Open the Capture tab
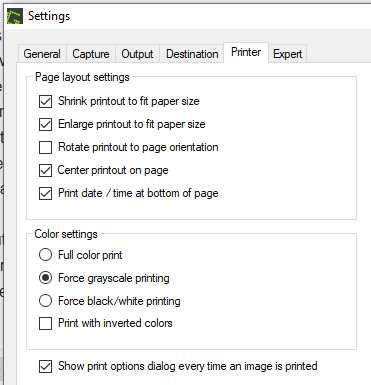The height and width of the screenshot is (385, 371). pyautogui.click(x=91, y=54)
